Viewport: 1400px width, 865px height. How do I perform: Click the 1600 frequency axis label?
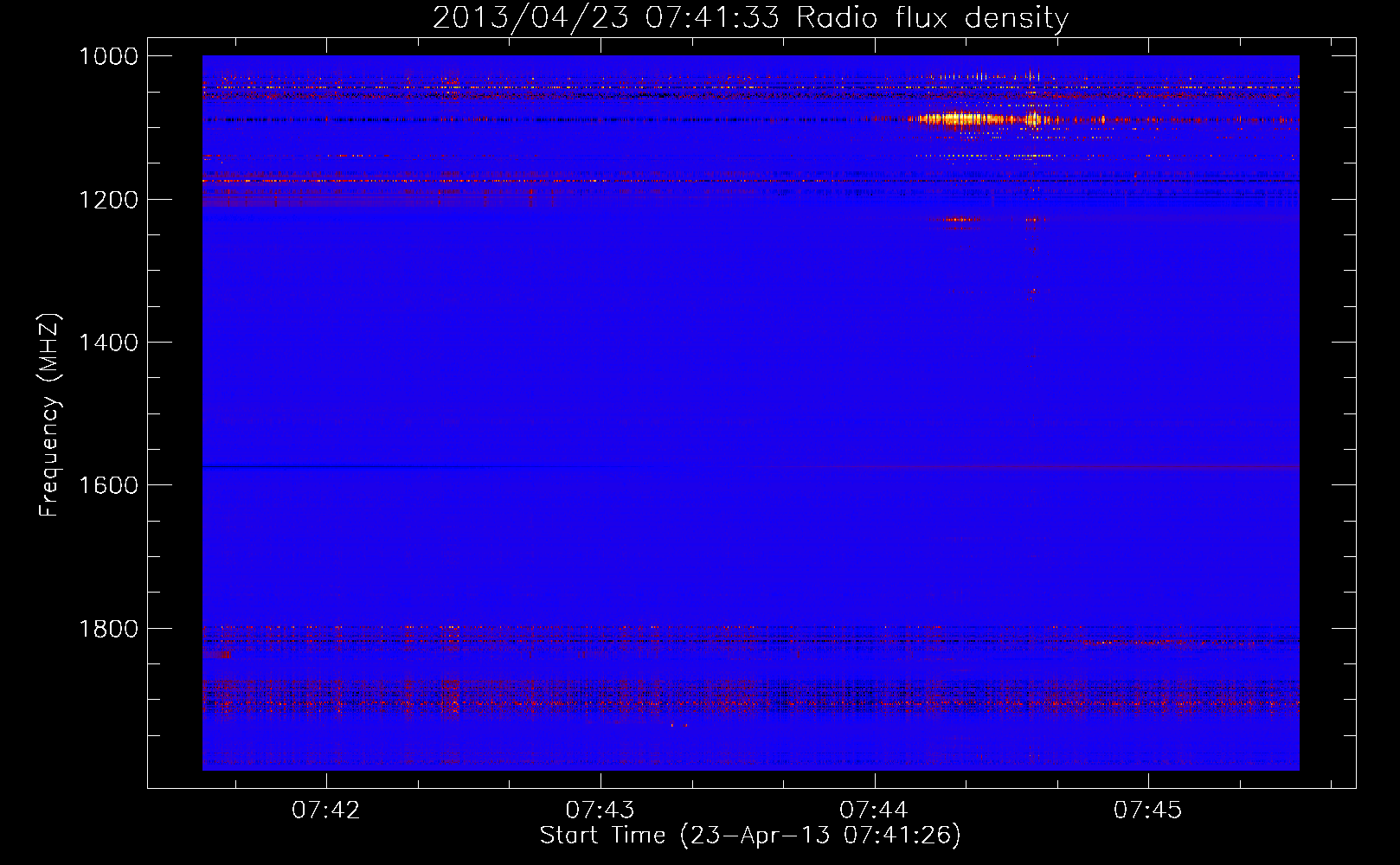point(109,485)
